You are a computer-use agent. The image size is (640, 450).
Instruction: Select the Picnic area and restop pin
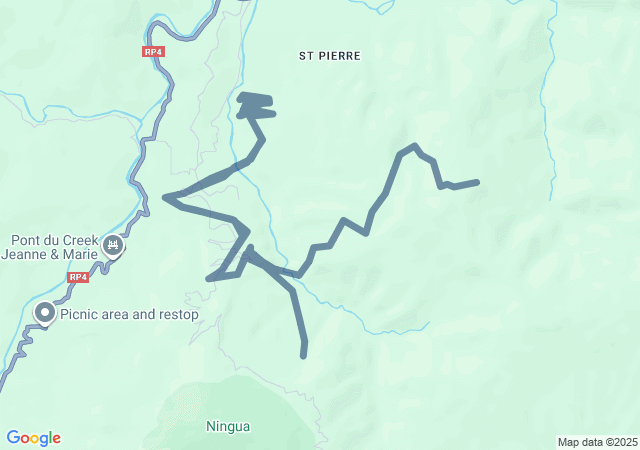pos(45,314)
